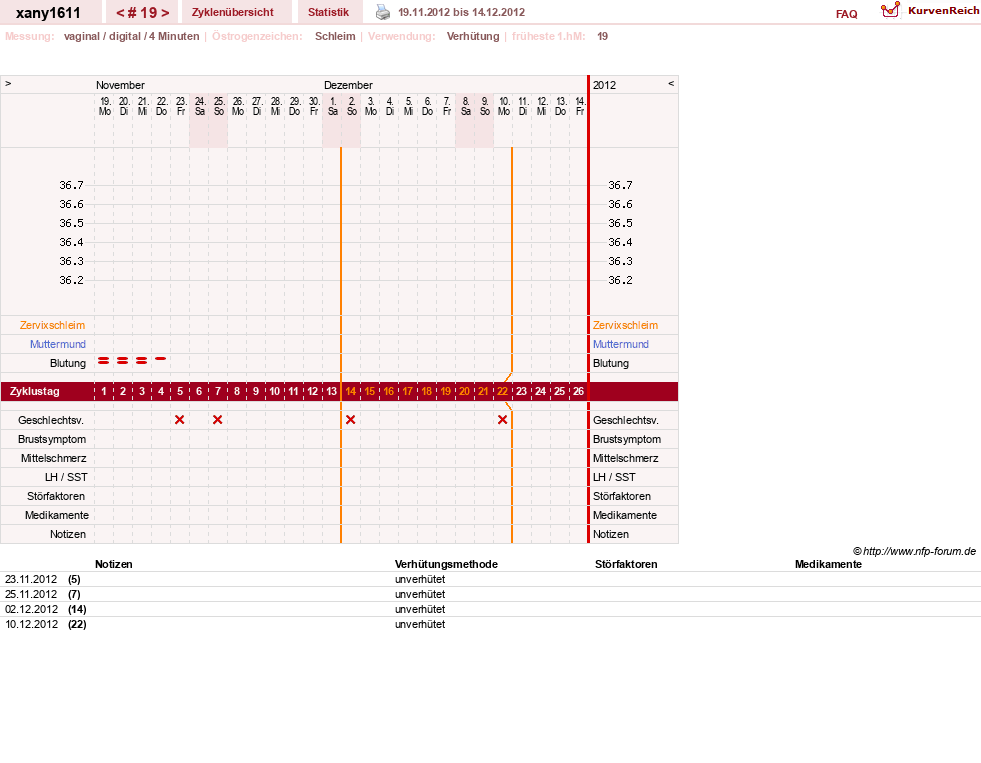Viewport: 981px width, 763px height.
Task: Click the right Zervixschleim label
Action: (625, 325)
